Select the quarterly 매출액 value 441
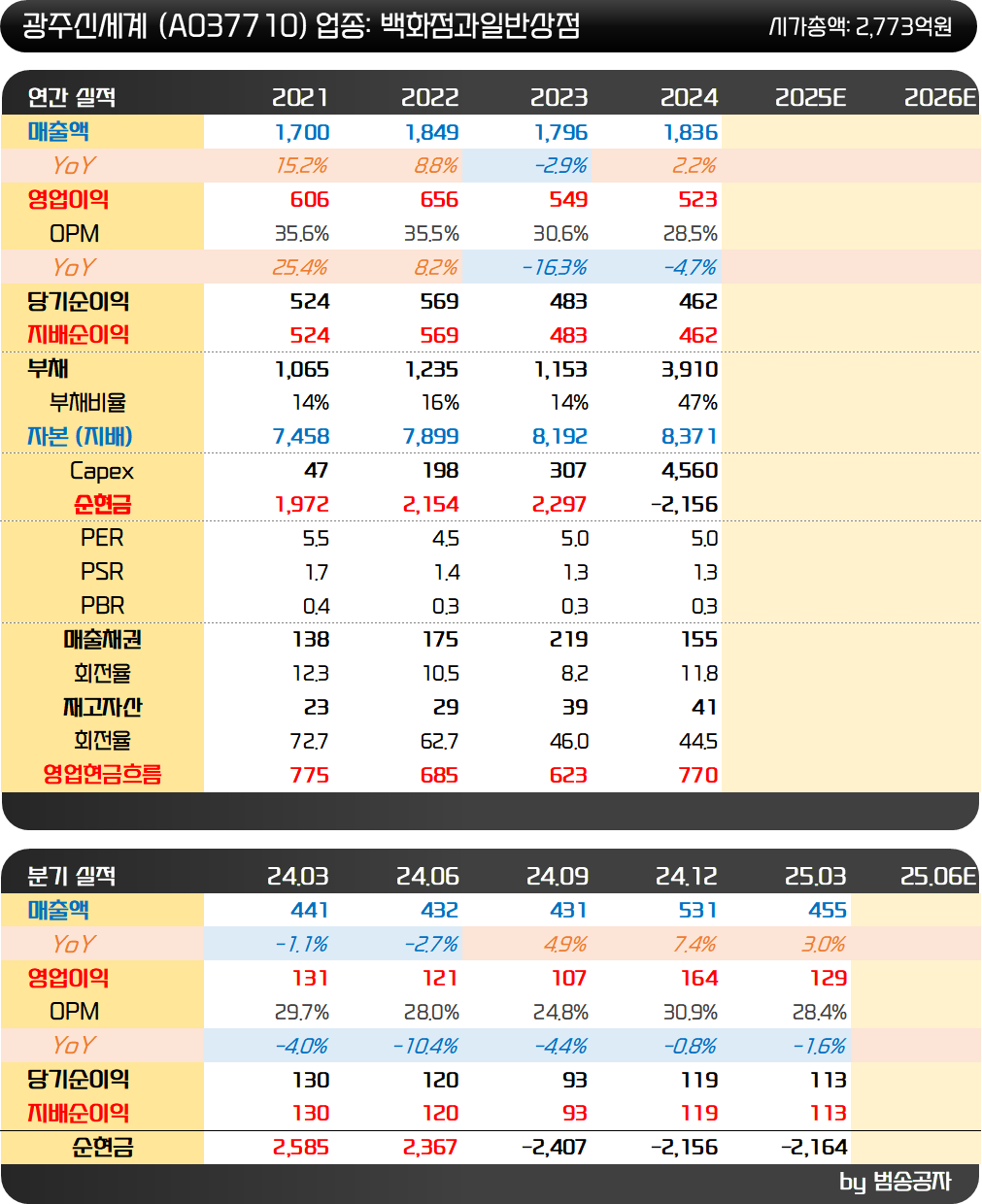The height and width of the screenshot is (1204, 982). click(x=310, y=911)
